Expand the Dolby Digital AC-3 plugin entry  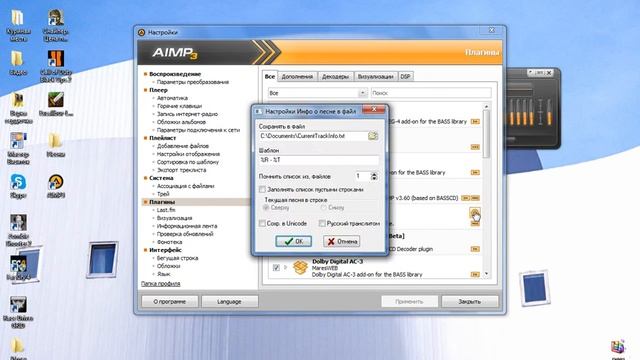tap(285, 268)
